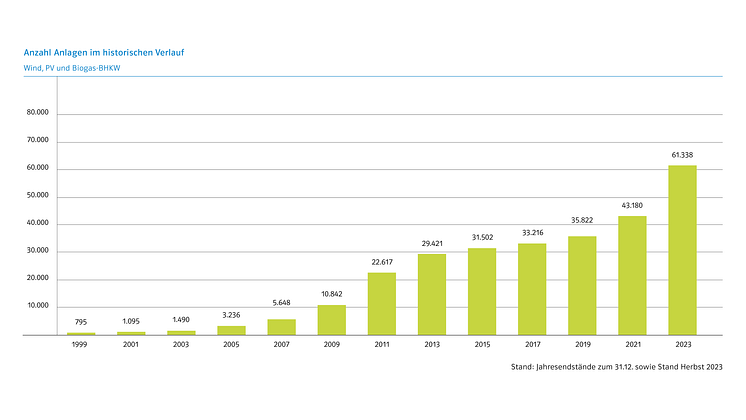Click the 2019 bar
Viewport: 746px width, 420px height.
pyautogui.click(x=582, y=286)
